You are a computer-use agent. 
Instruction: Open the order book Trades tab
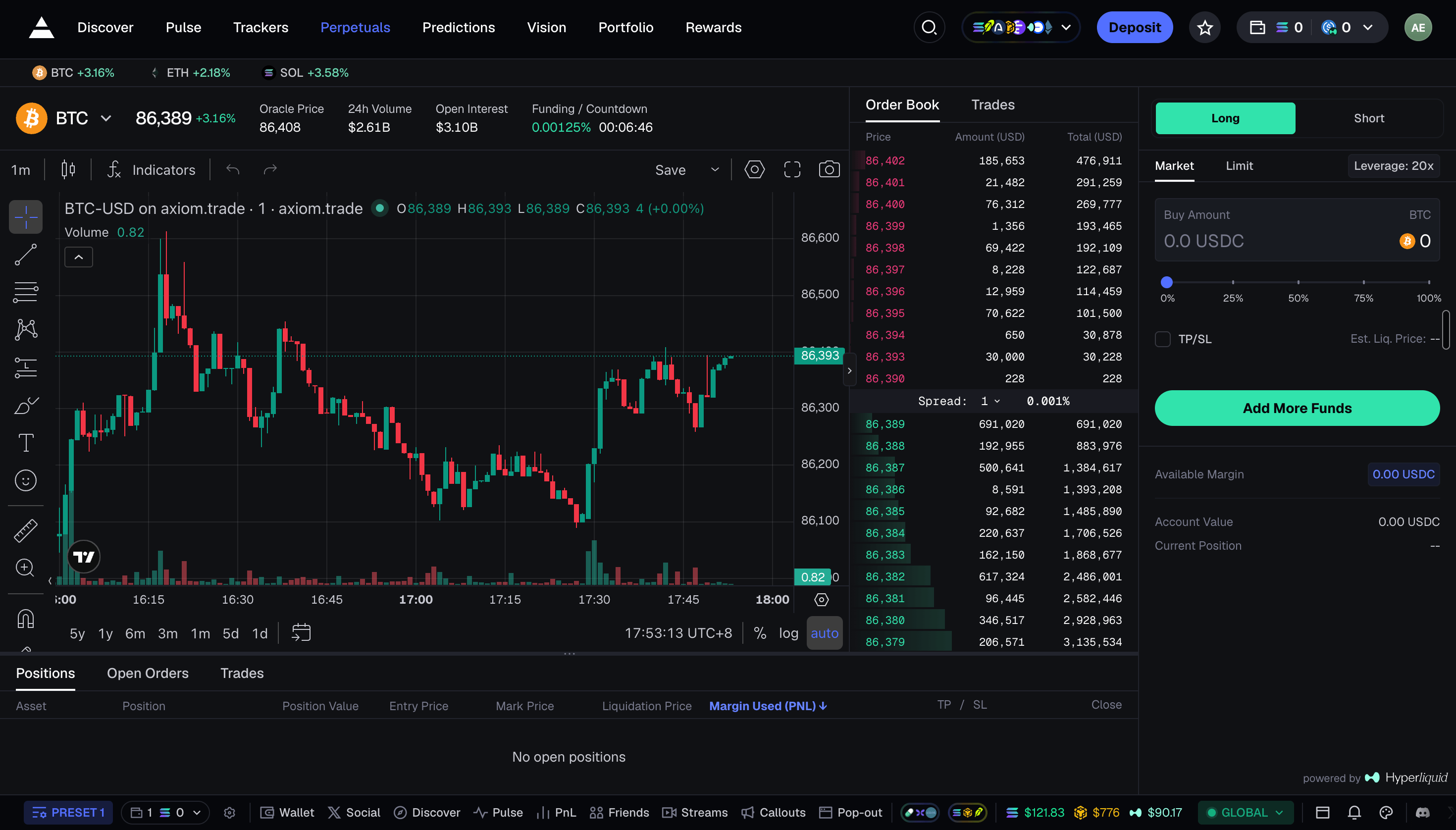(992, 105)
